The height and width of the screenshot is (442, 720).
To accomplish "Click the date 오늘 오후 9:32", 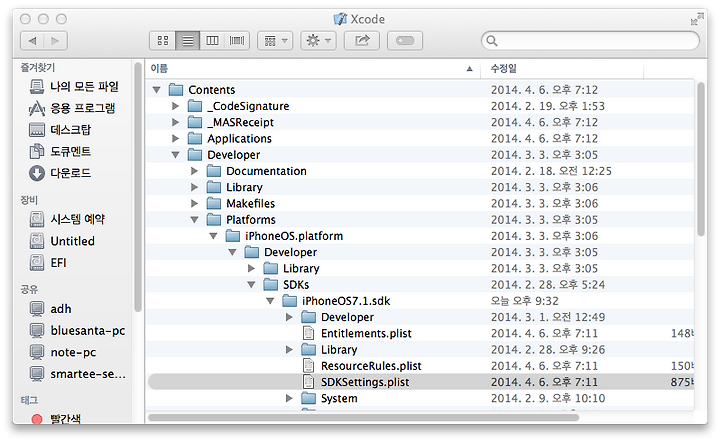I will (524, 301).
